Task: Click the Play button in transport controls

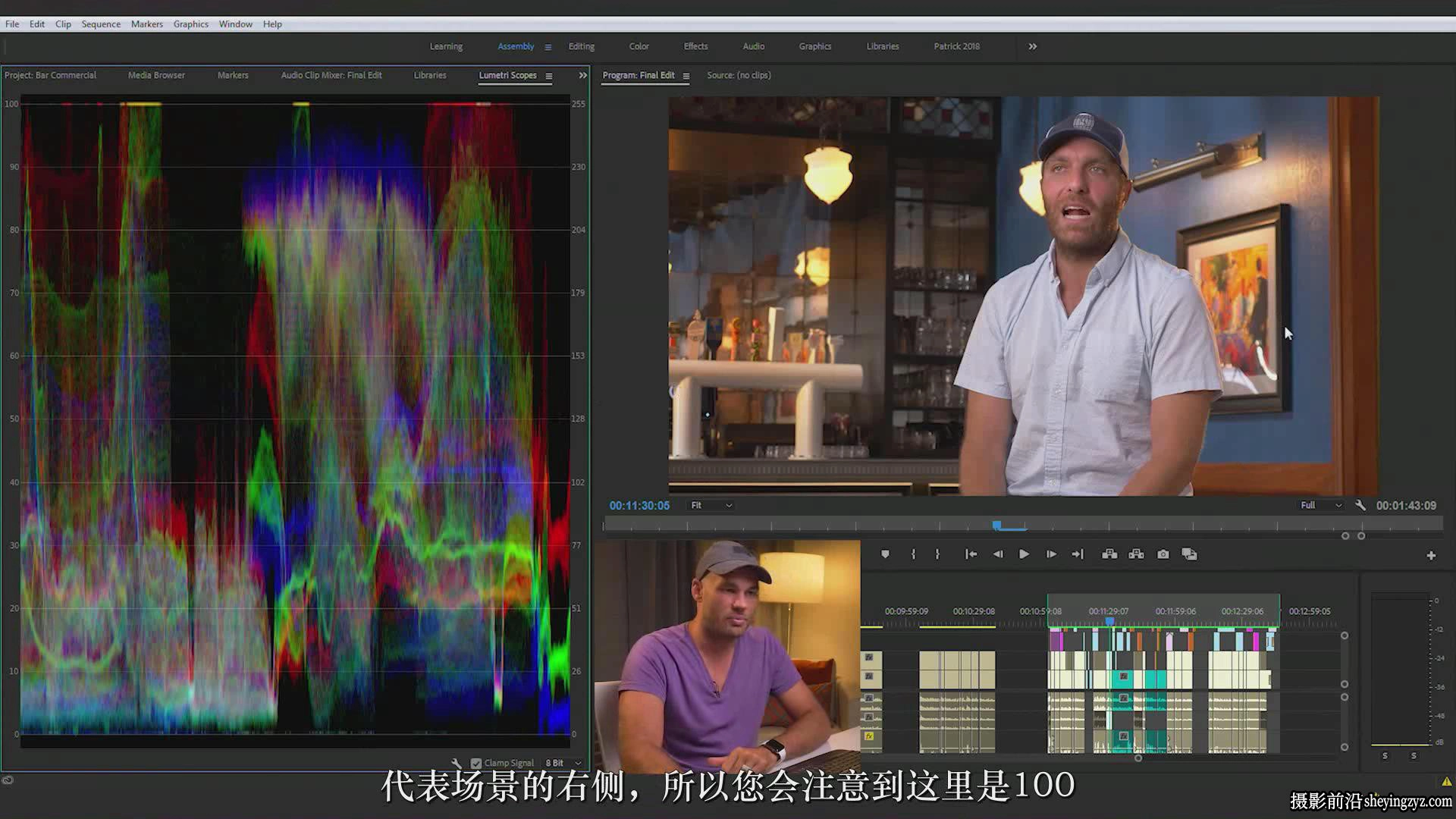Action: 1024,554
